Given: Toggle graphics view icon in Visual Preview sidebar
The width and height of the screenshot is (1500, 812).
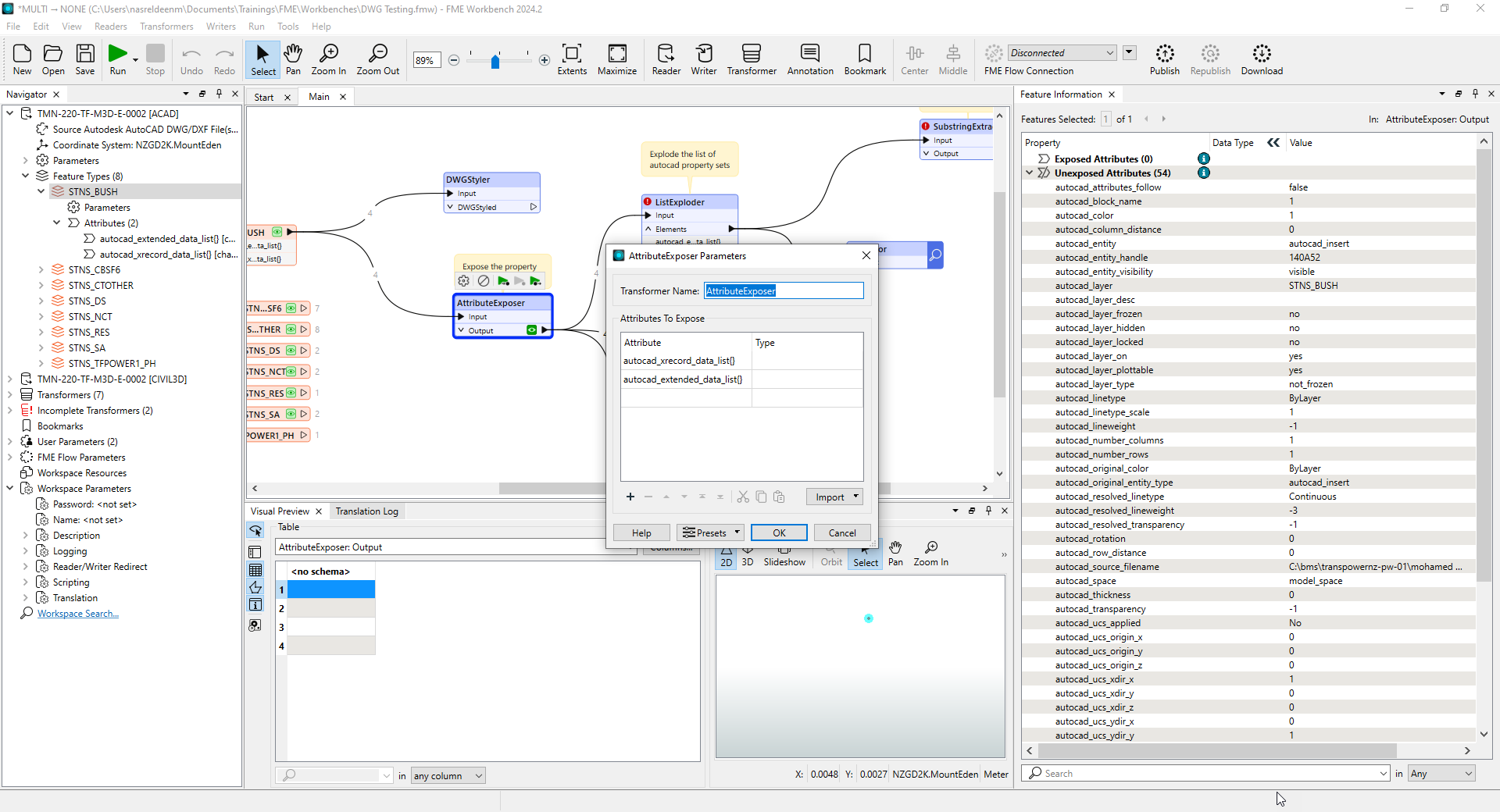Looking at the screenshot, I should [255, 587].
